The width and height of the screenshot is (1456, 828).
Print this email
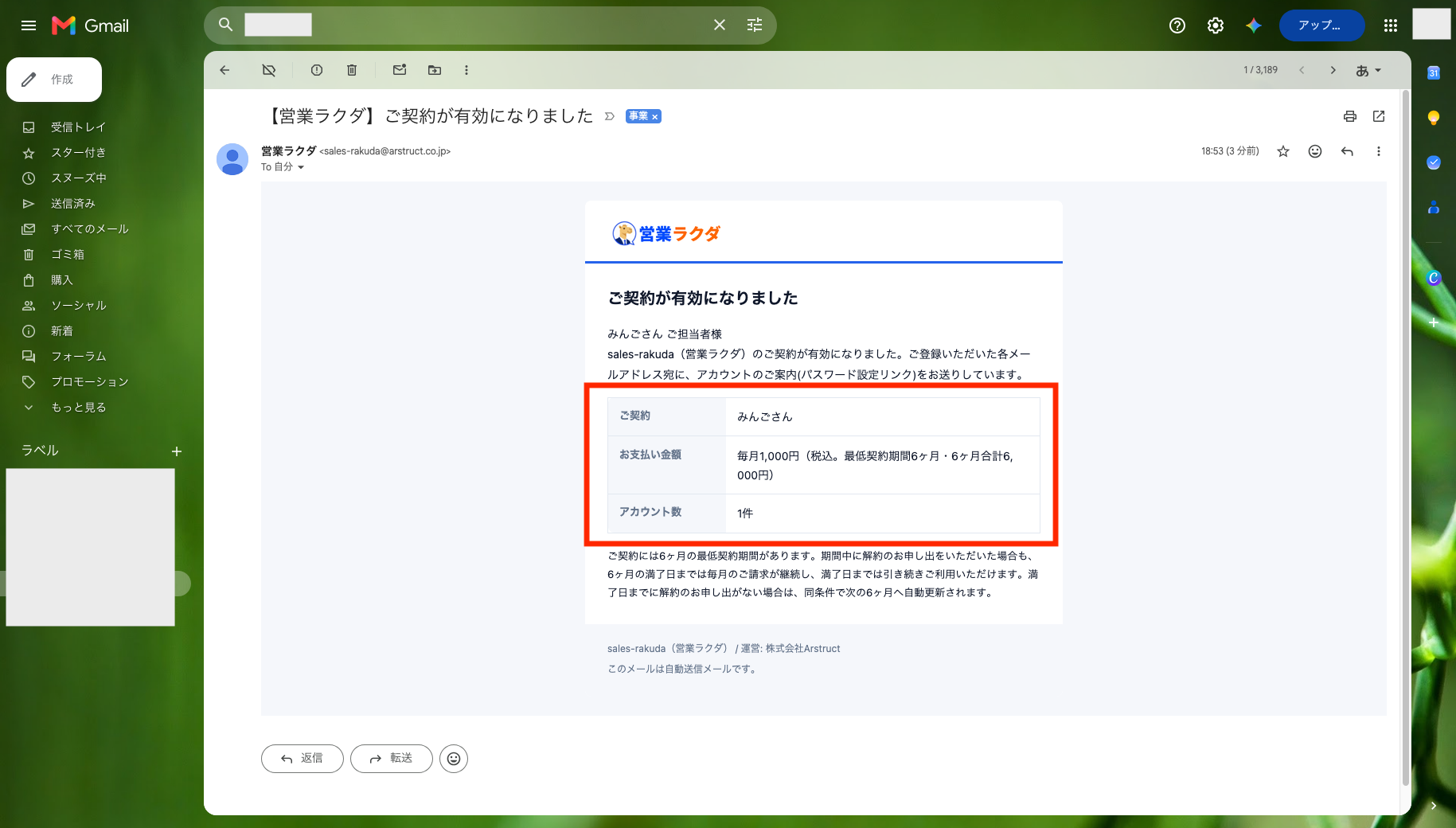1350,116
